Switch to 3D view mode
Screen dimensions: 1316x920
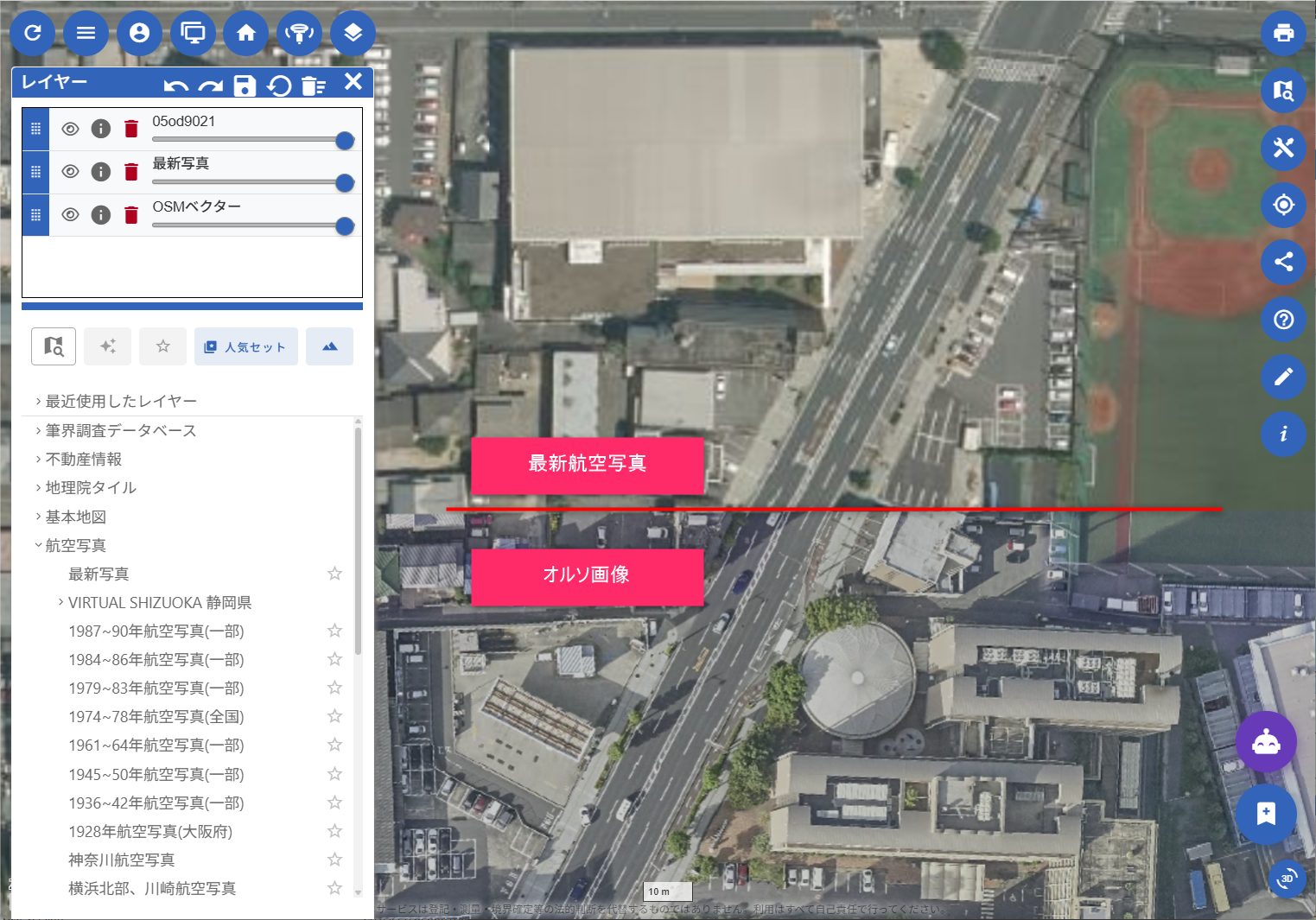tap(1287, 879)
